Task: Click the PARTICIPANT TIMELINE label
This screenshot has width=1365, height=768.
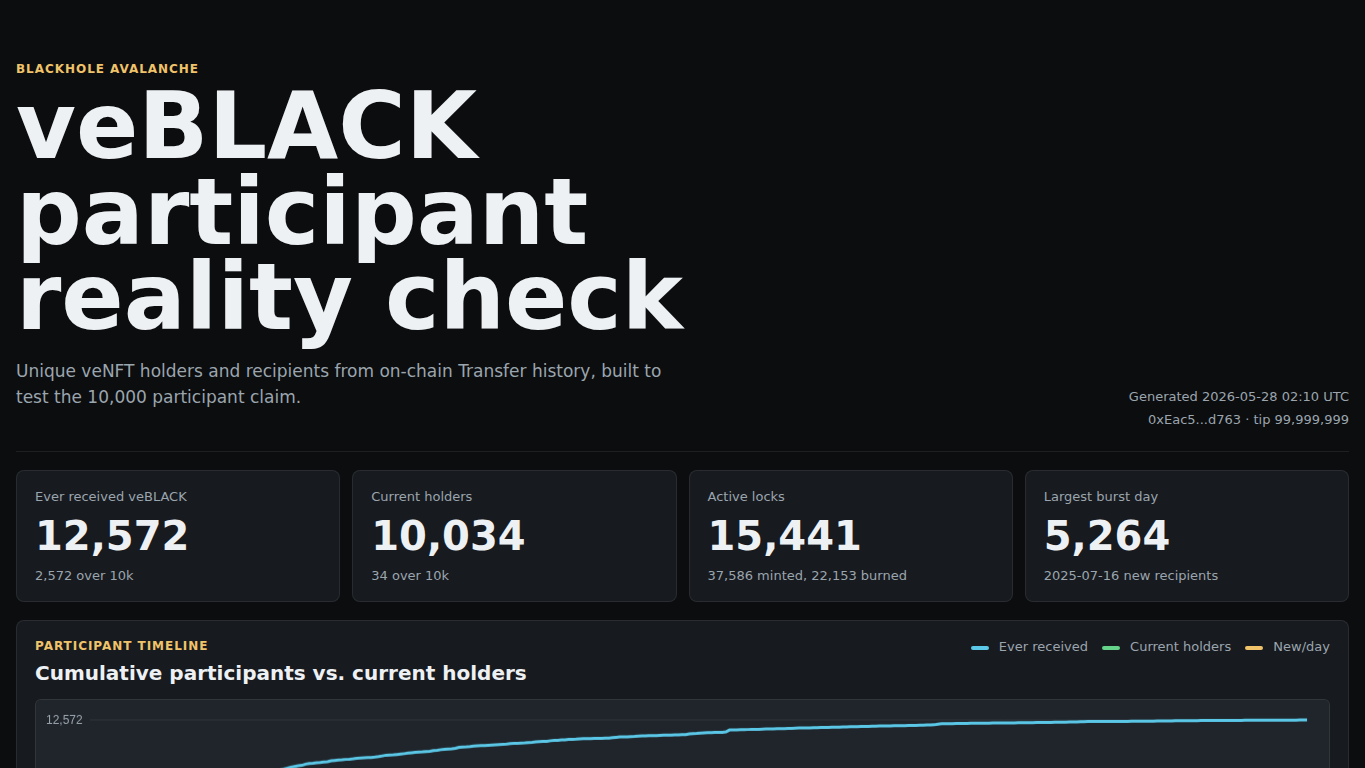Action: pyautogui.click(x=122, y=646)
